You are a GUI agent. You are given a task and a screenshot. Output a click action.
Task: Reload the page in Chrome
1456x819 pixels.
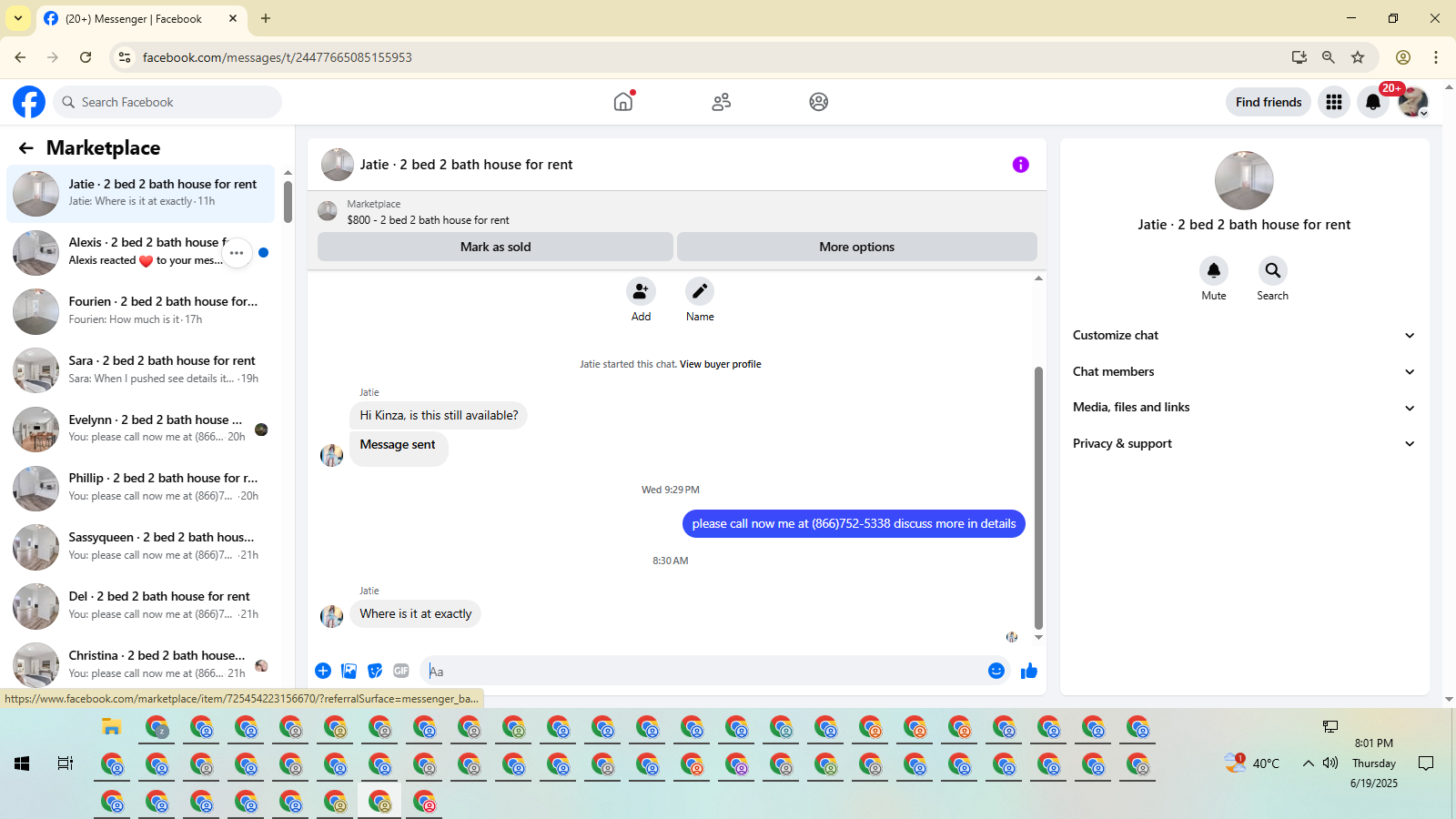tap(86, 57)
